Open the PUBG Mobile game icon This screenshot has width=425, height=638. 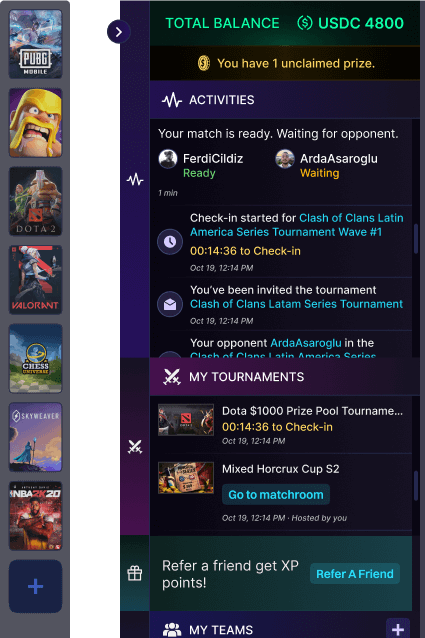[x=35, y=44]
